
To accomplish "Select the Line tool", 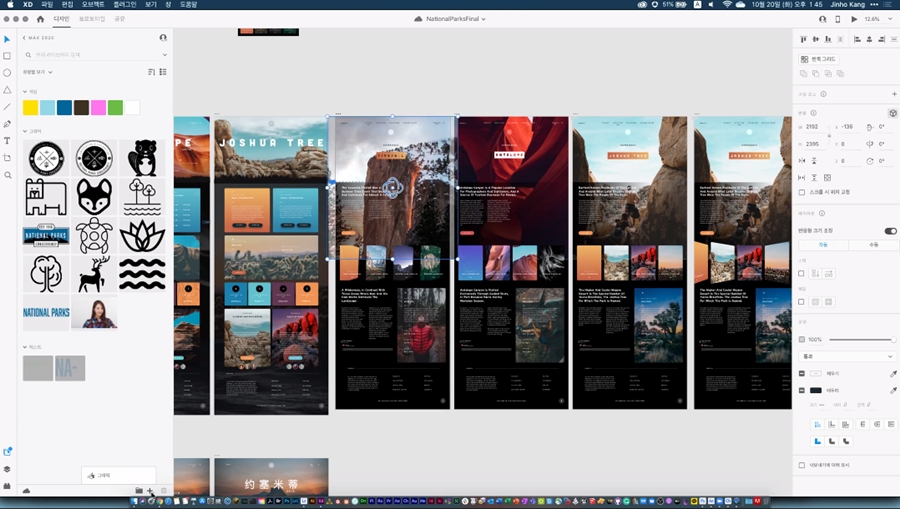I will 7,107.
